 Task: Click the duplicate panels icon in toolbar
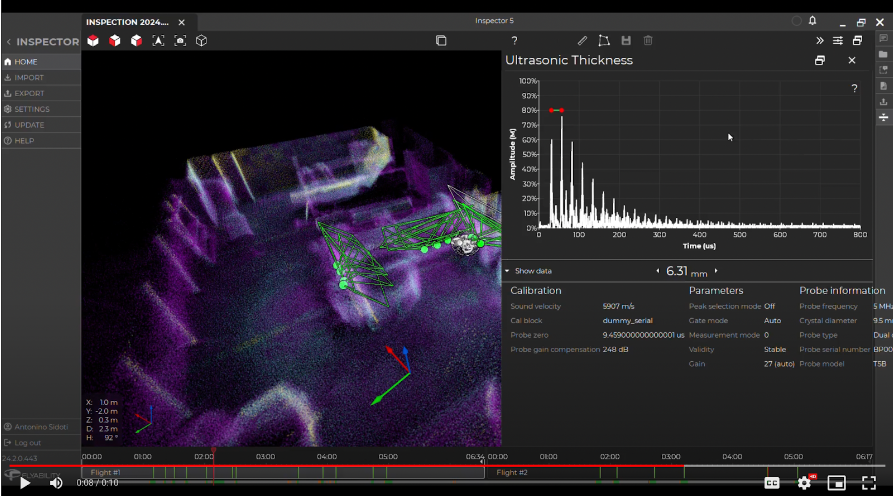441,40
